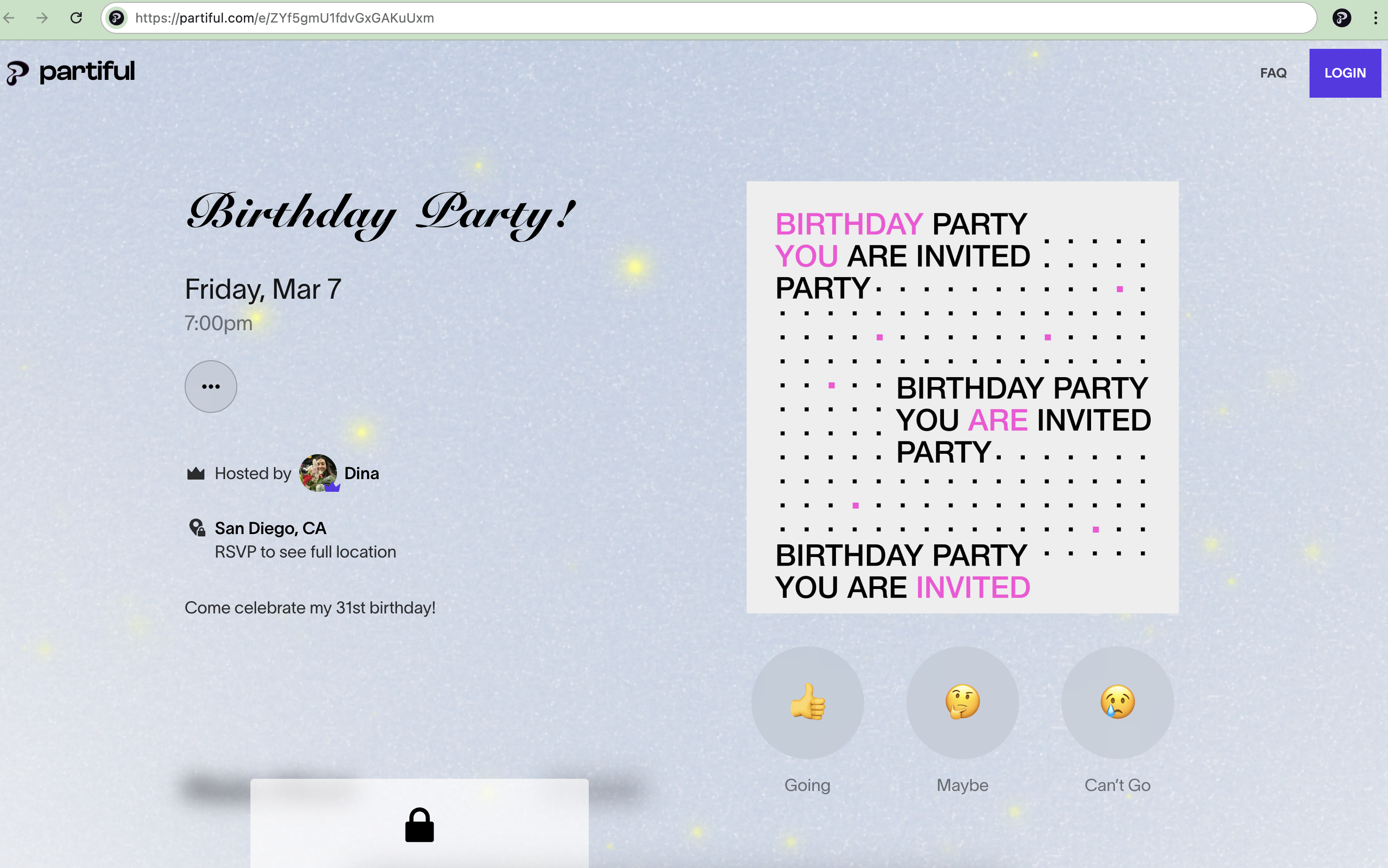RSVP Going with thumbs up button

tap(807, 703)
